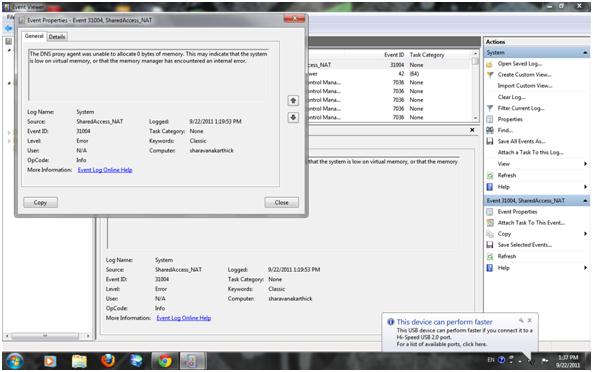
Task: Launch Firefox from the taskbar
Action: 108,361
